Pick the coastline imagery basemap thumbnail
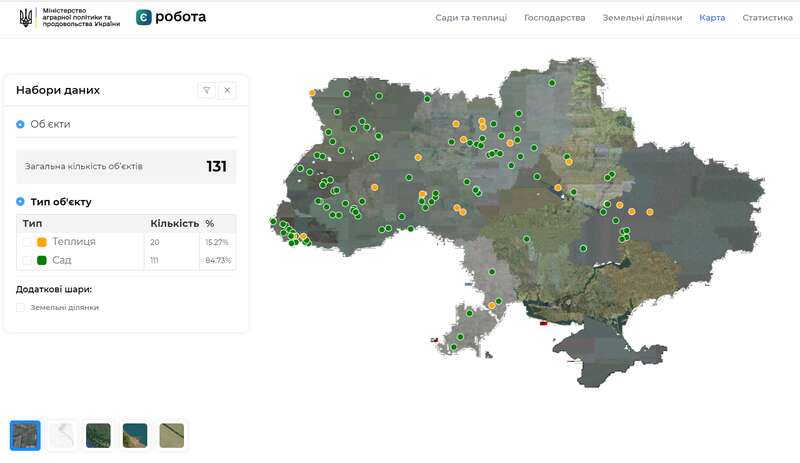Image resolution: width=800 pixels, height=463 pixels. [135, 435]
